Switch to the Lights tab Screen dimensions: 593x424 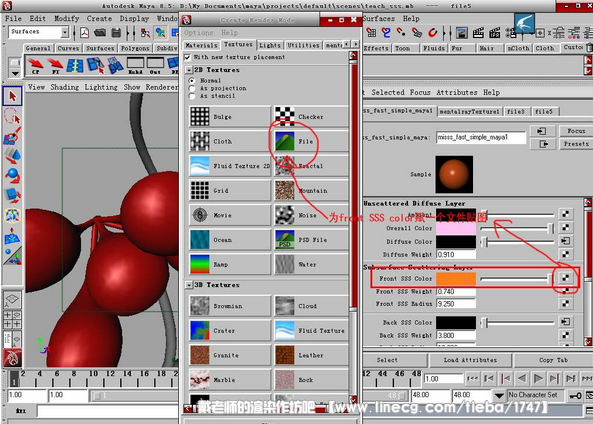270,45
